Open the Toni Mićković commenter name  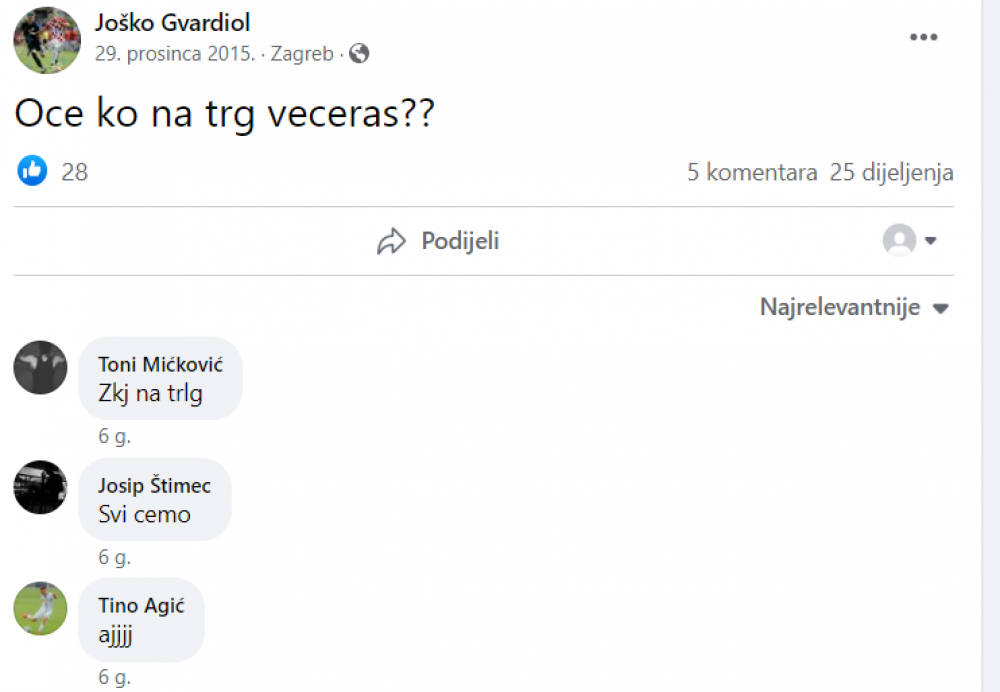click(x=160, y=364)
